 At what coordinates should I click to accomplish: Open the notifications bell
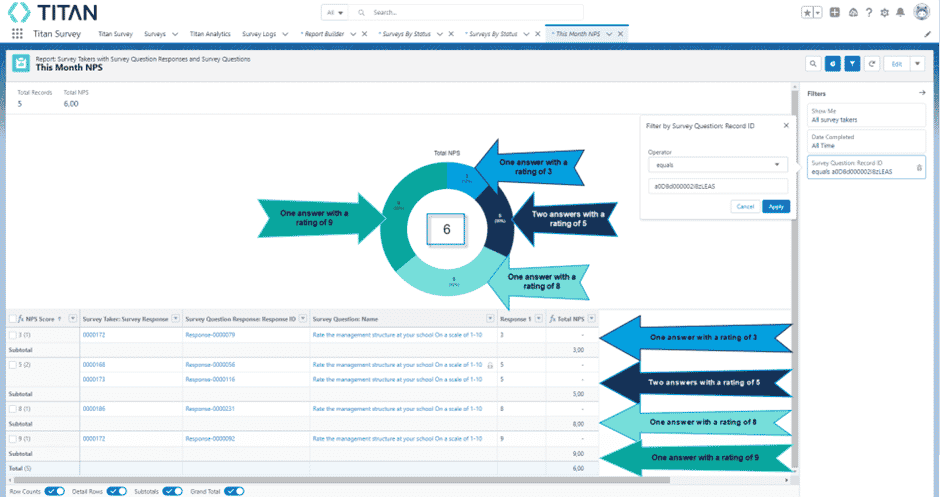(x=900, y=12)
